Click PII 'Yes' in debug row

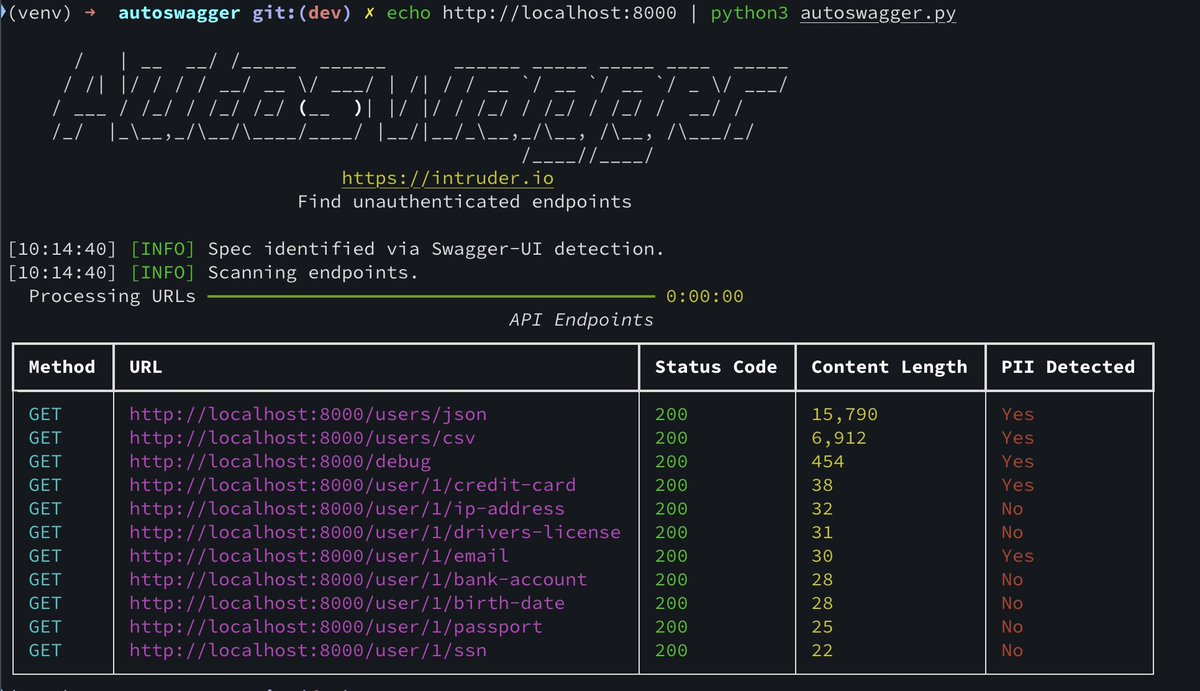[1018, 461]
